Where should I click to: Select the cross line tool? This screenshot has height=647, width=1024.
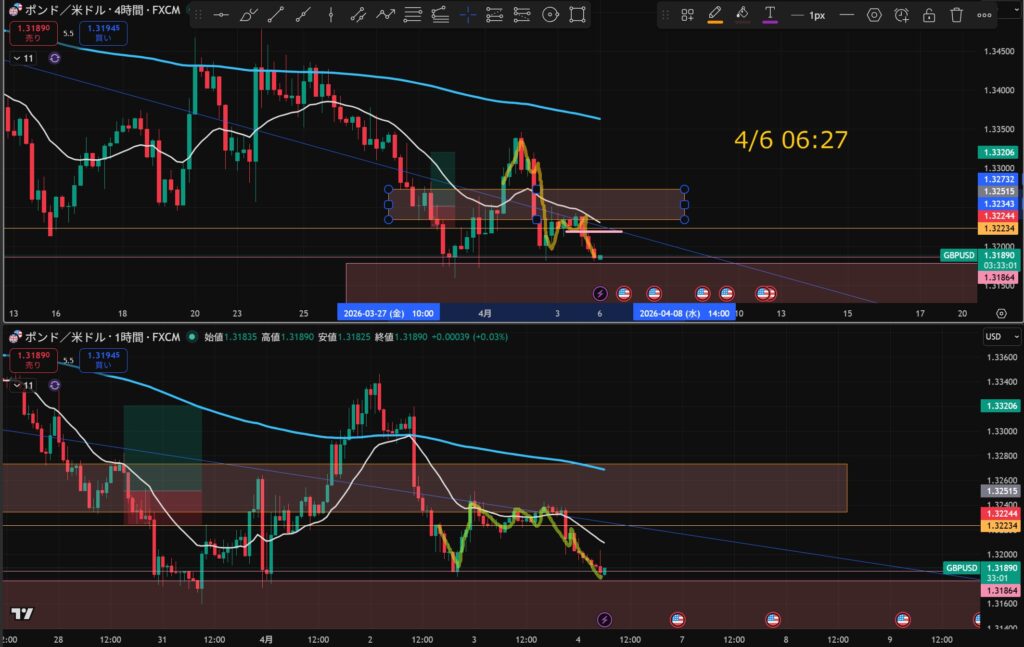[467, 15]
